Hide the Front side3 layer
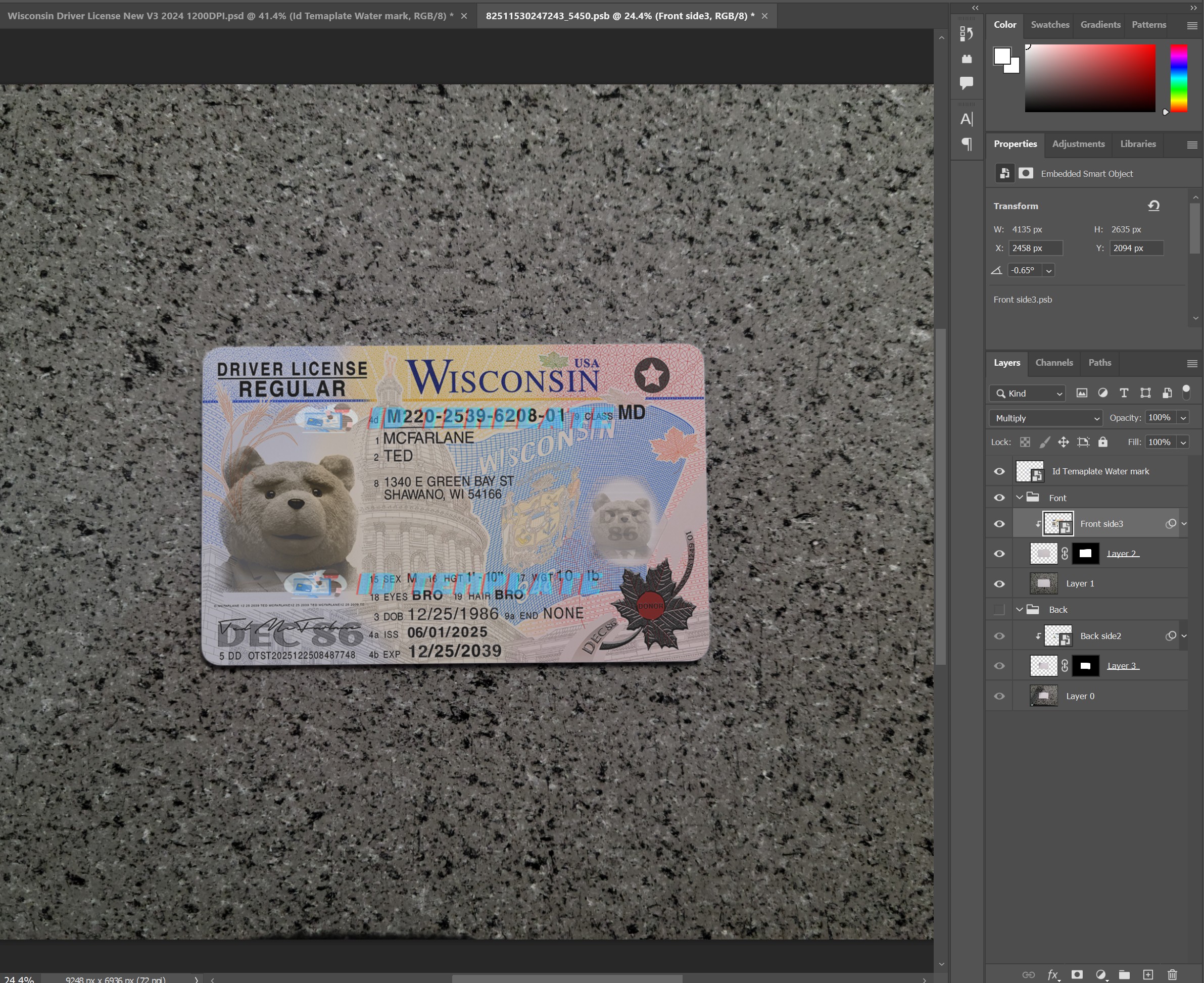This screenshot has width=1204, height=983. click(999, 524)
